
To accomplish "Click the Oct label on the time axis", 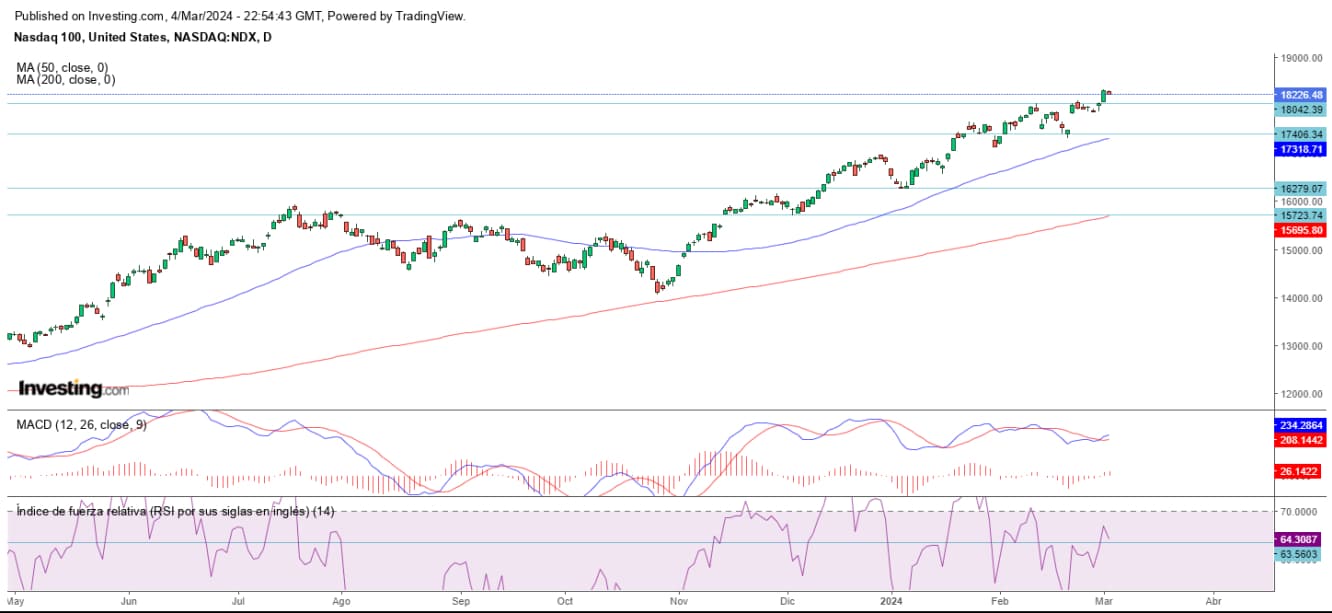I will 565,602.
